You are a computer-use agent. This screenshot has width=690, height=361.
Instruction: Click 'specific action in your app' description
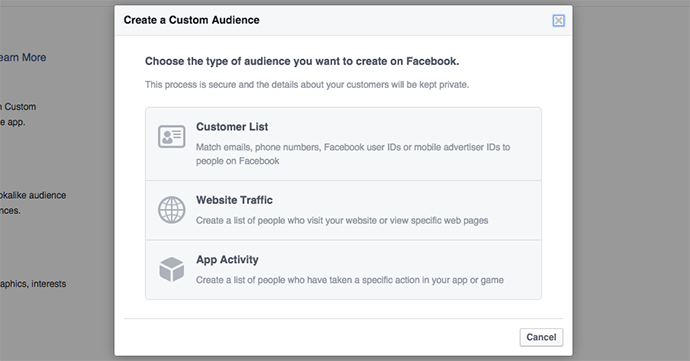click(x=350, y=280)
